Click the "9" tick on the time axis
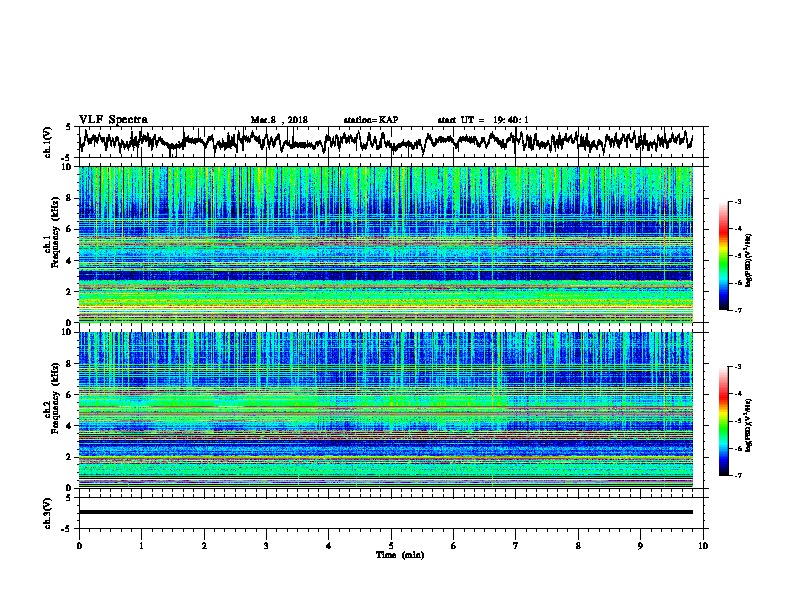The height and width of the screenshot is (612, 792). click(x=640, y=546)
